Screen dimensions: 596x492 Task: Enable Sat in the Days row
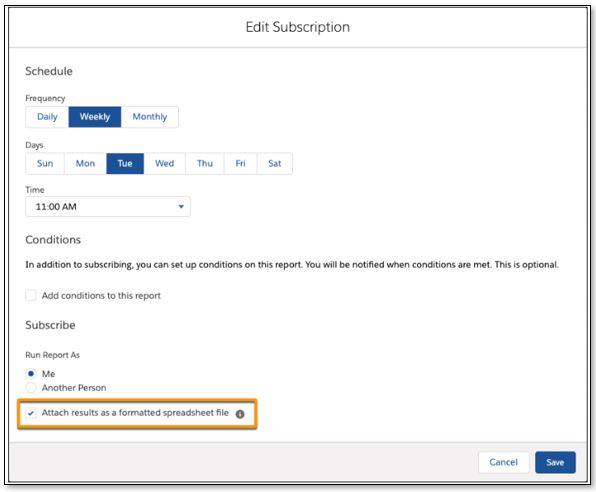274,163
